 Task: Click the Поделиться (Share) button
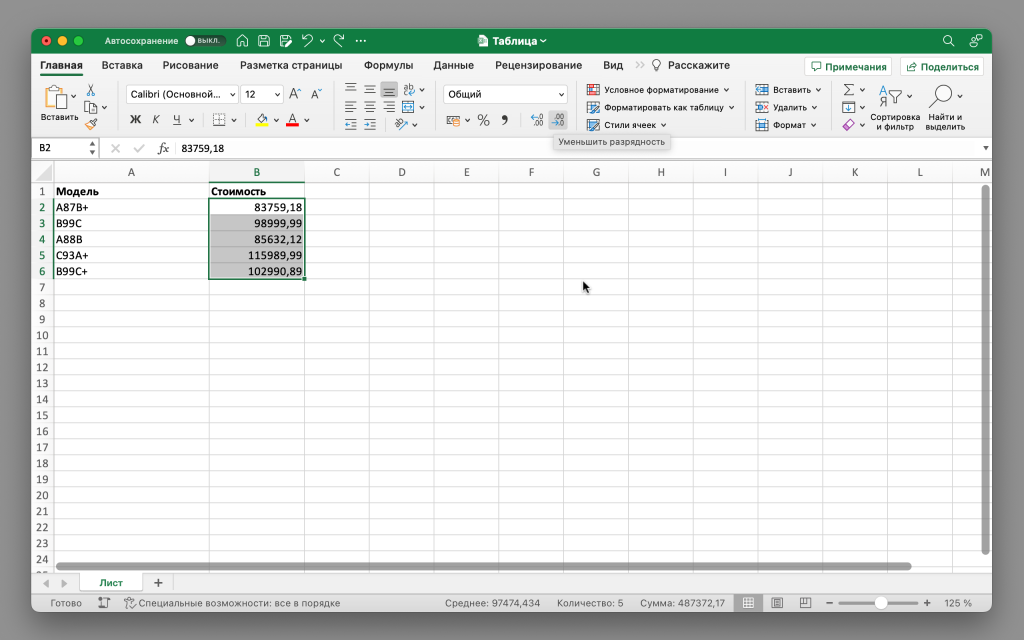(942, 67)
